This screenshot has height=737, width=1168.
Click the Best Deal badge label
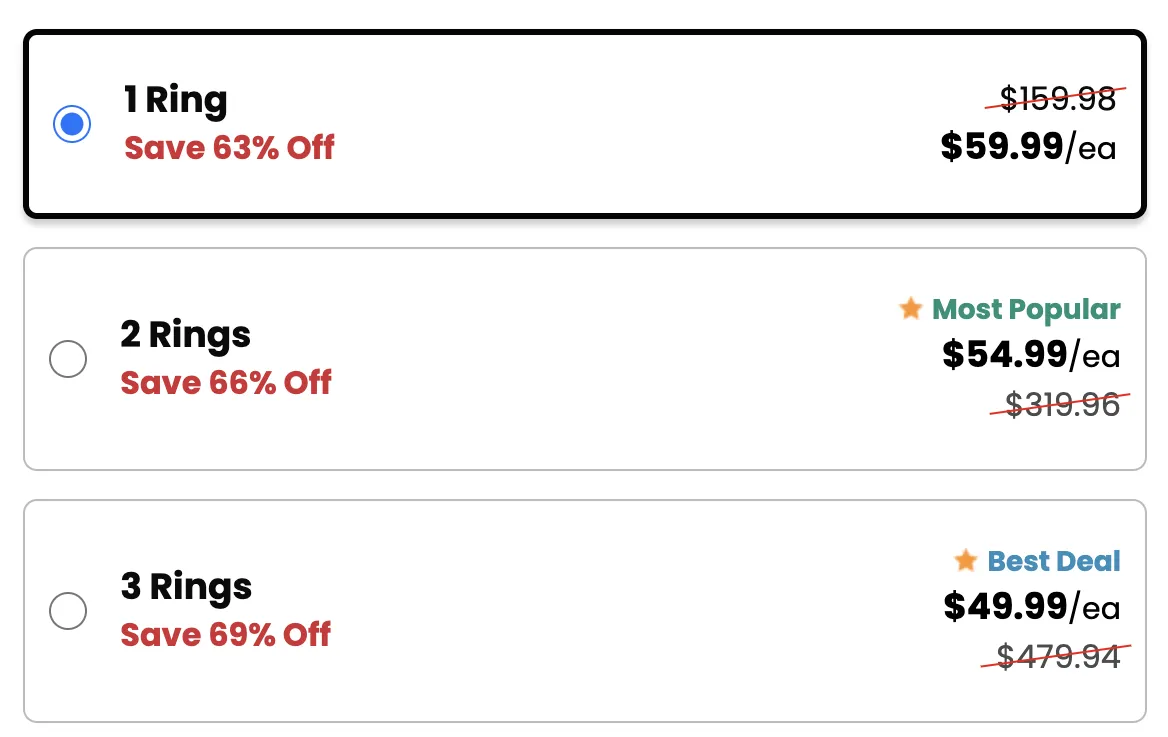pyautogui.click(x=1054, y=562)
